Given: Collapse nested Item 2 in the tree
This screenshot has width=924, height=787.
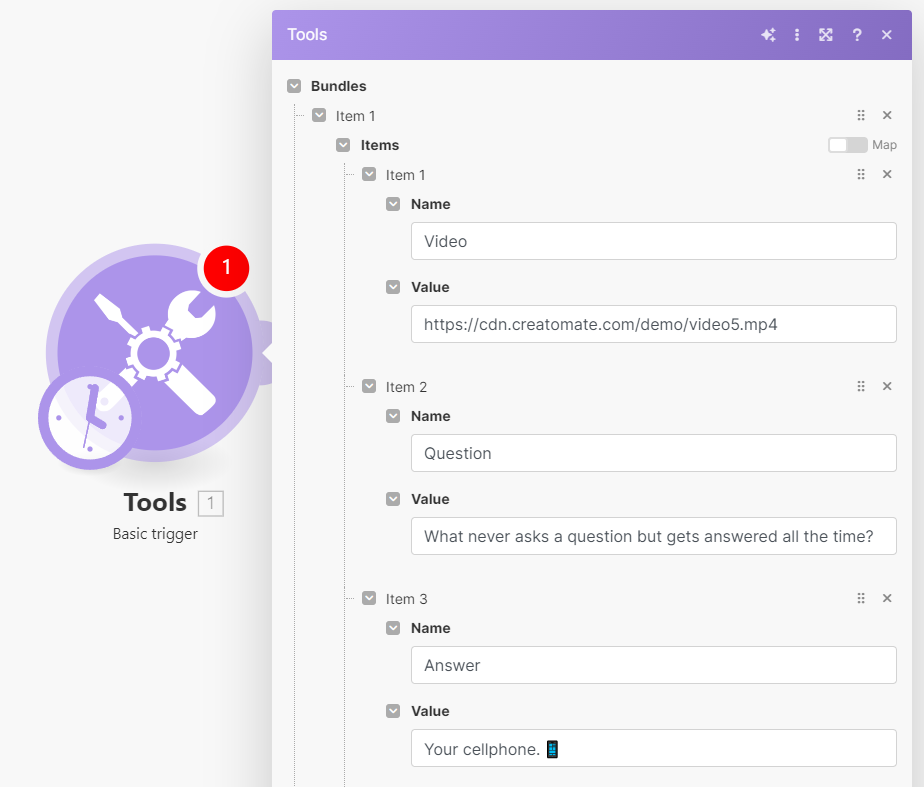Looking at the screenshot, I should pos(369,387).
